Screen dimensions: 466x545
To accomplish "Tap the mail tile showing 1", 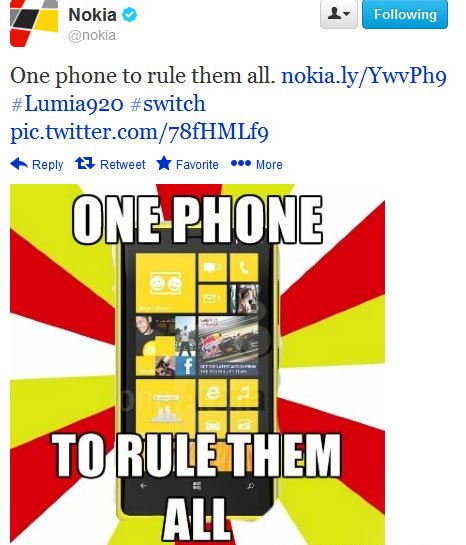I will pyautogui.click(x=212, y=299).
